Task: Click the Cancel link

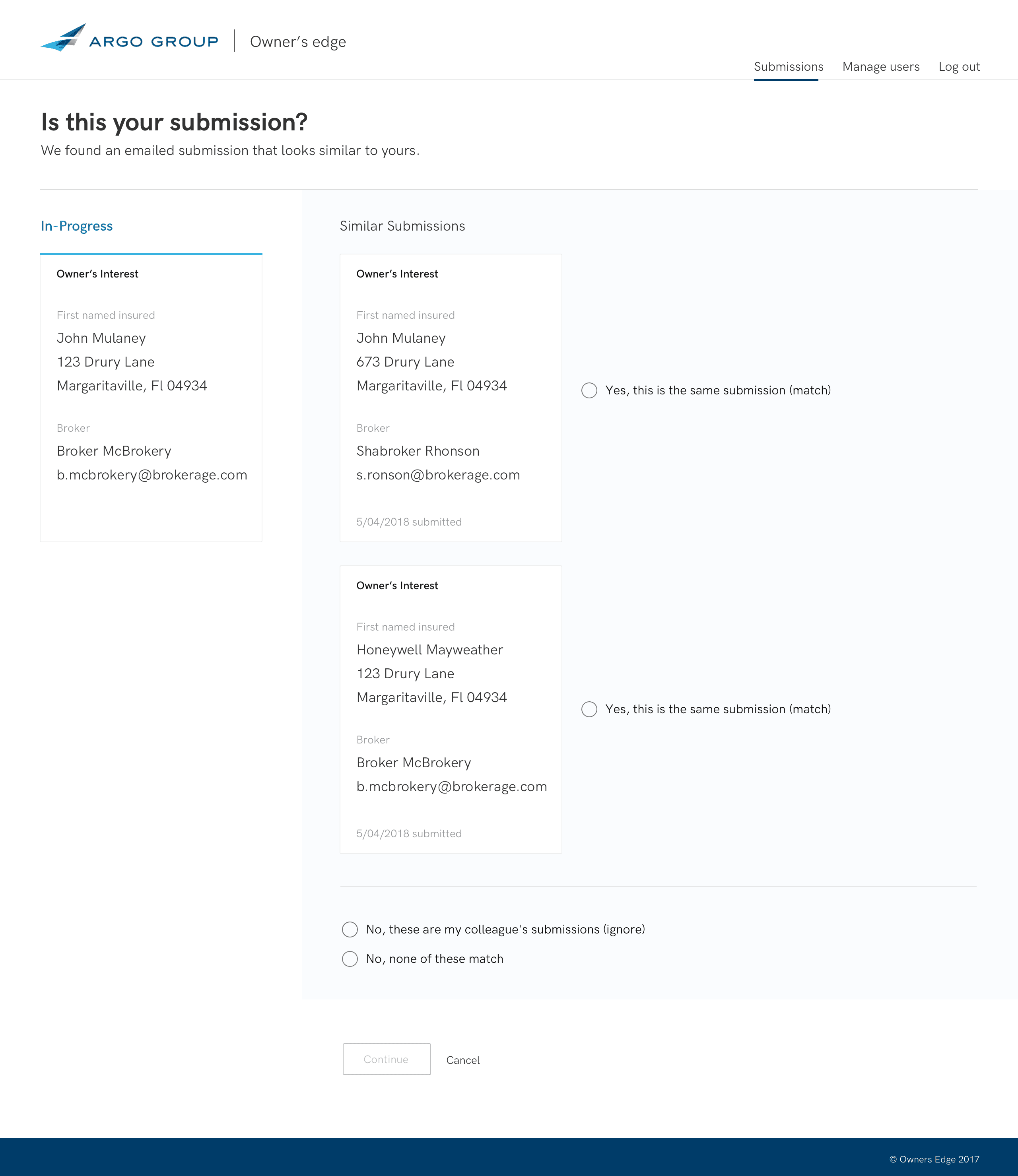Action: [462, 1060]
